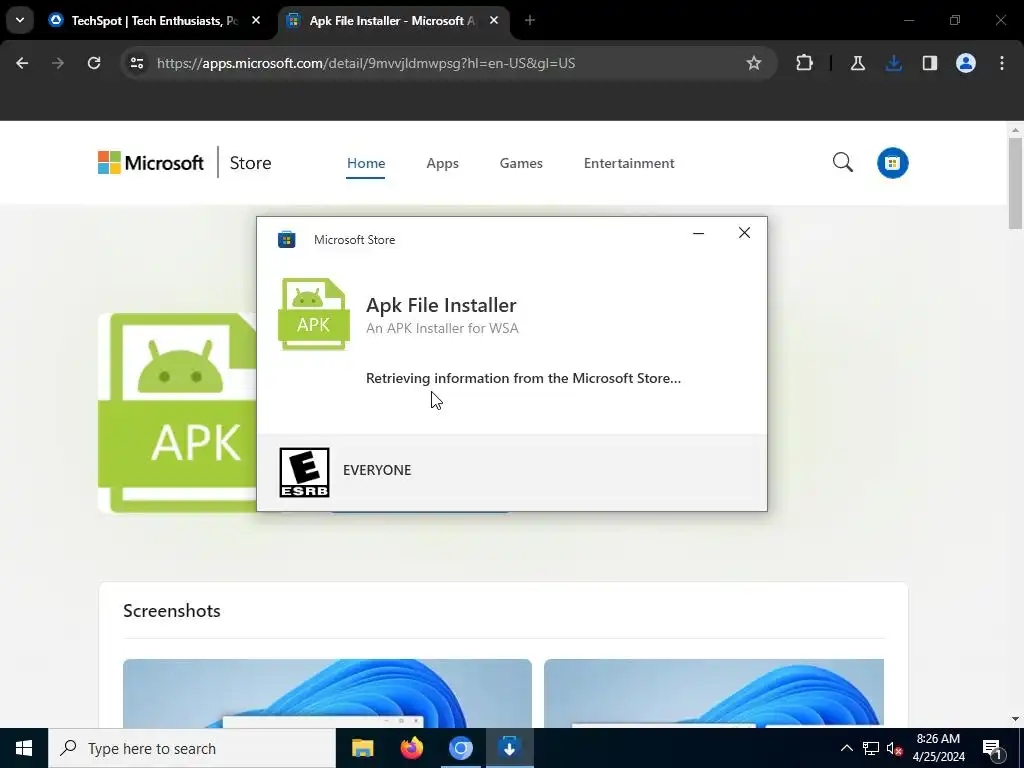Viewport: 1024px width, 768px height.
Task: Switch to Chromium in taskbar
Action: (460, 748)
